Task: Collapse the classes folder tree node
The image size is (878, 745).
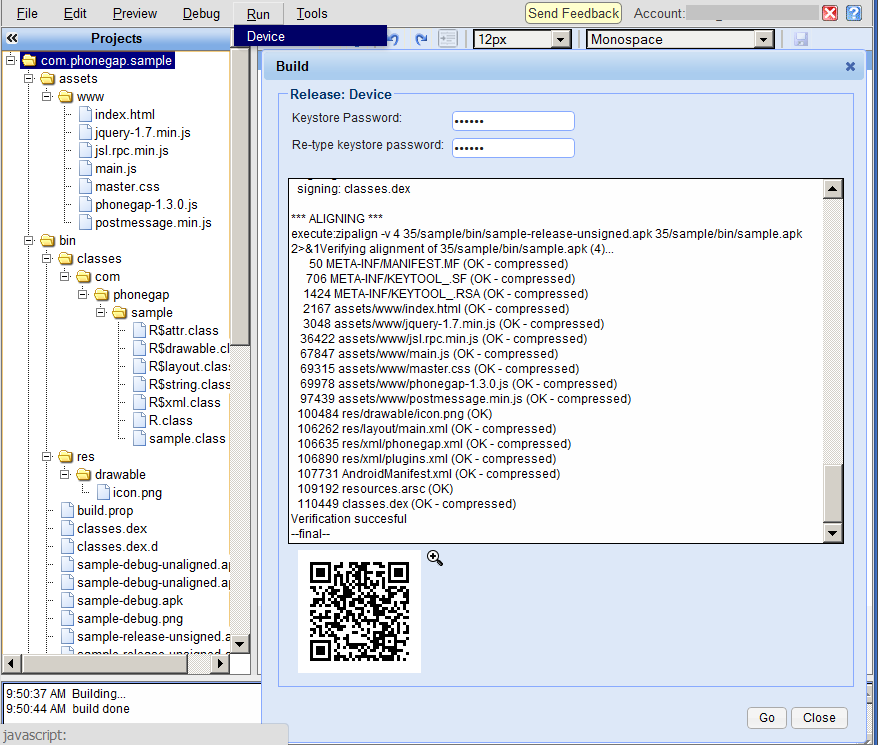Action: pyautogui.click(x=47, y=258)
